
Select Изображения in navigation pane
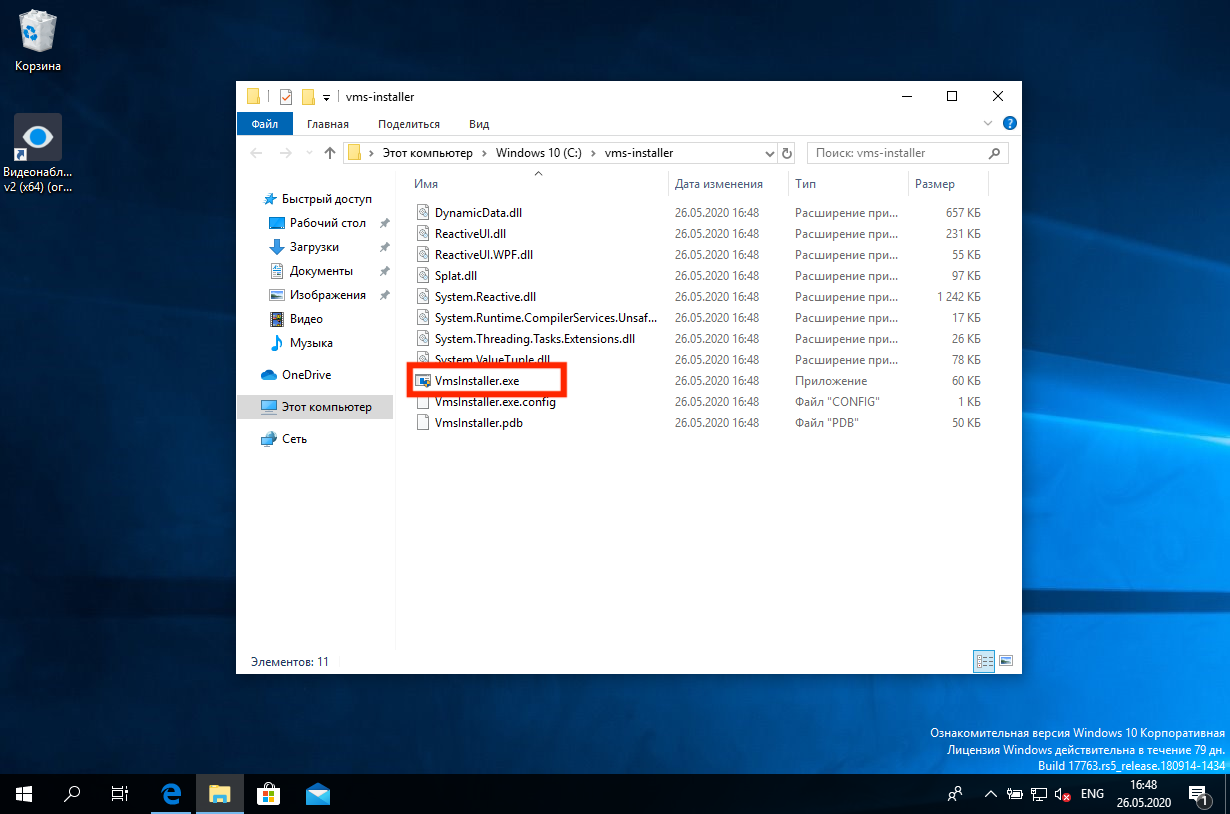tap(328, 295)
